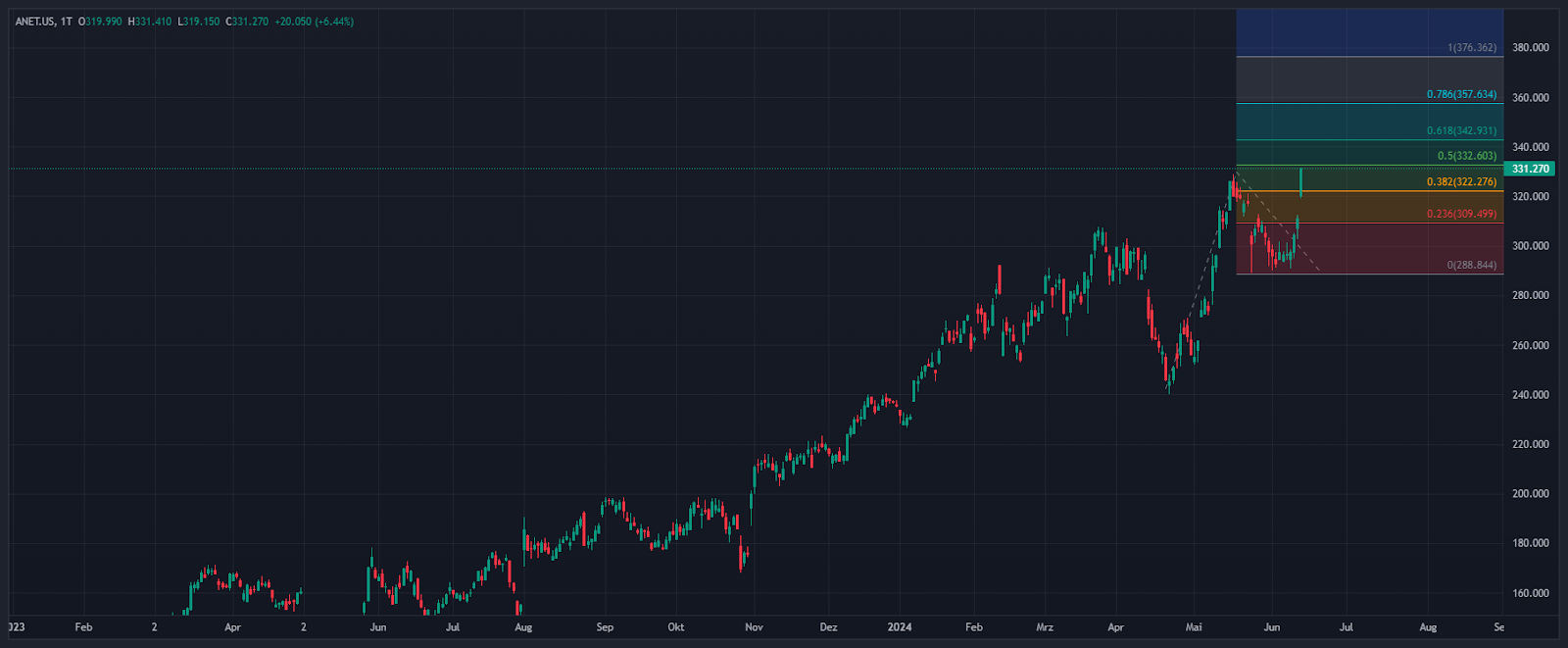Click the Nov label on the time axis
The image size is (1568, 648).
click(x=754, y=627)
